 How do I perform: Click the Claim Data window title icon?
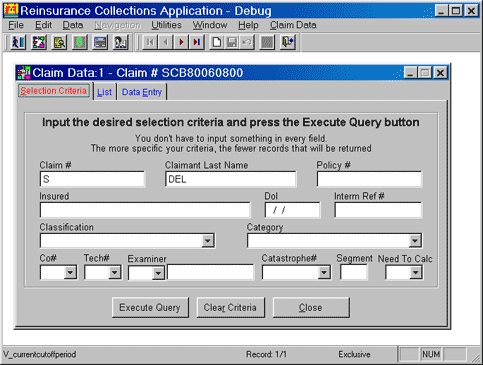click(24, 73)
